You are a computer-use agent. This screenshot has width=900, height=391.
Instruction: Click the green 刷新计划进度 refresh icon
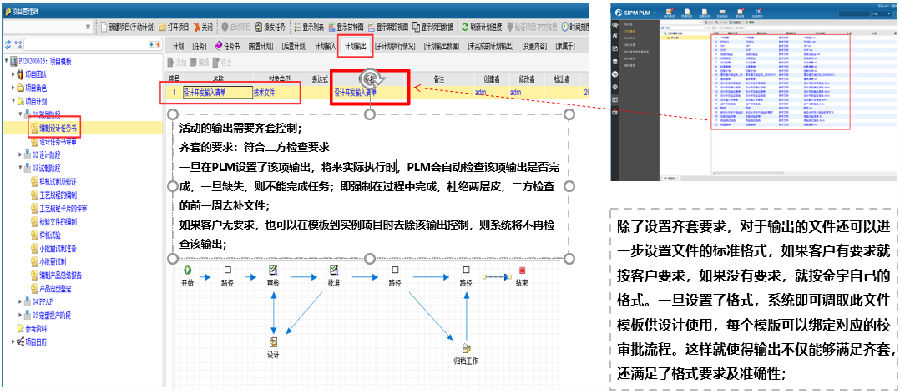click(464, 27)
